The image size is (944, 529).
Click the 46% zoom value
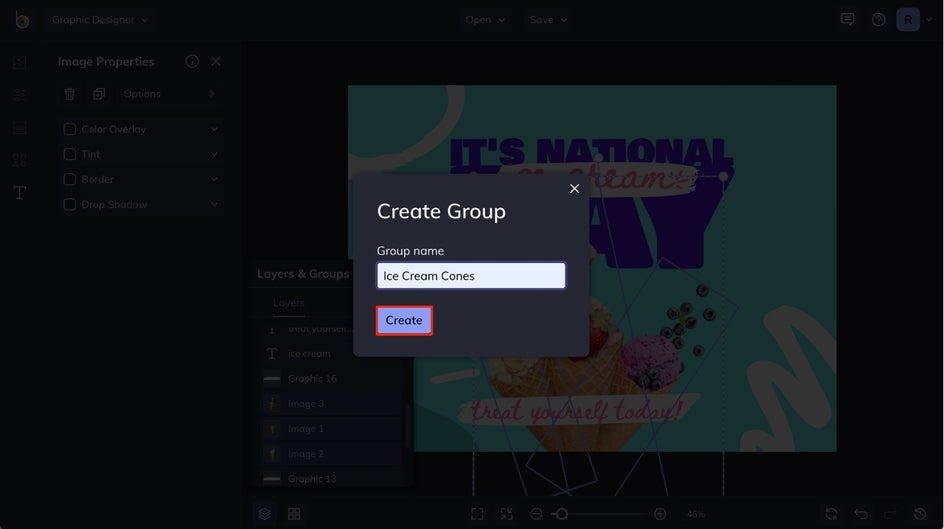point(695,515)
